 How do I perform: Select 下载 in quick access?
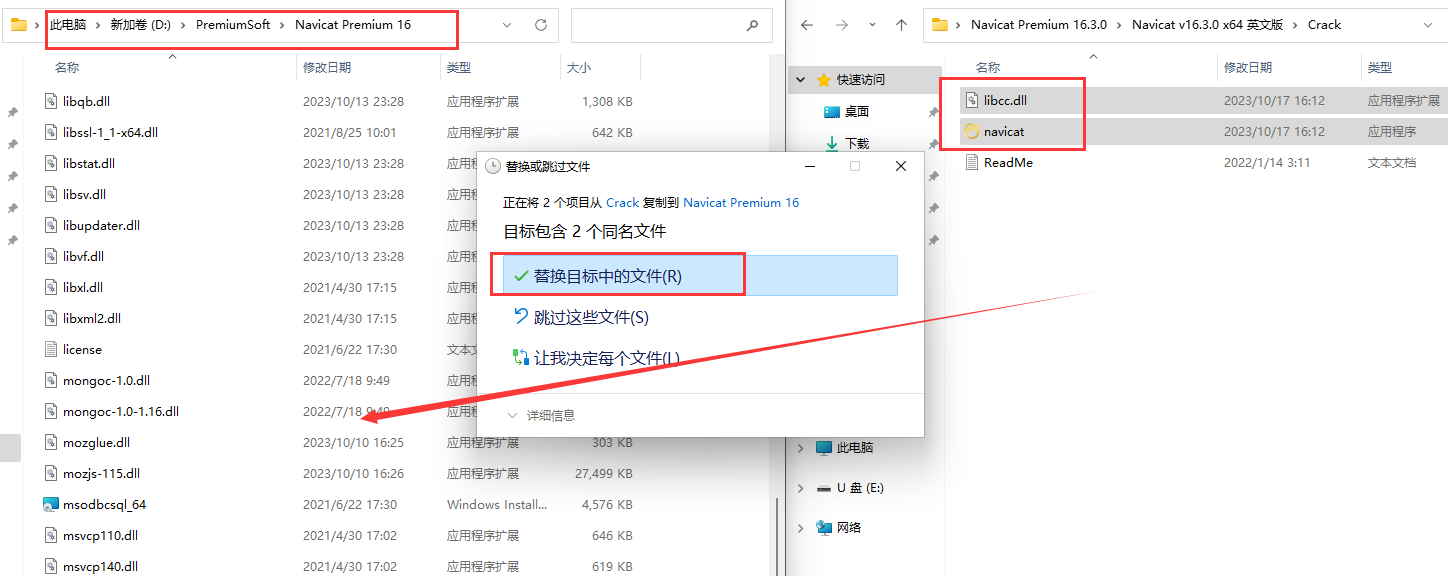click(857, 143)
